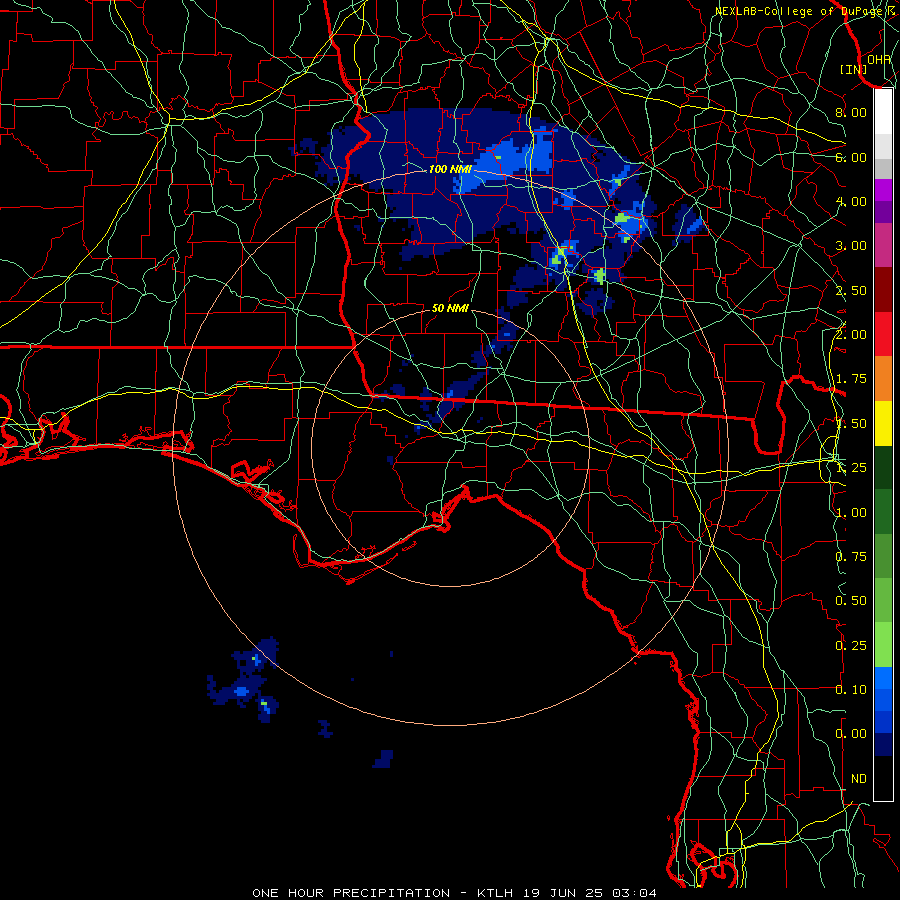The width and height of the screenshot is (900, 900).
Task: Click the white swatch in the color scale
Action: (883, 112)
